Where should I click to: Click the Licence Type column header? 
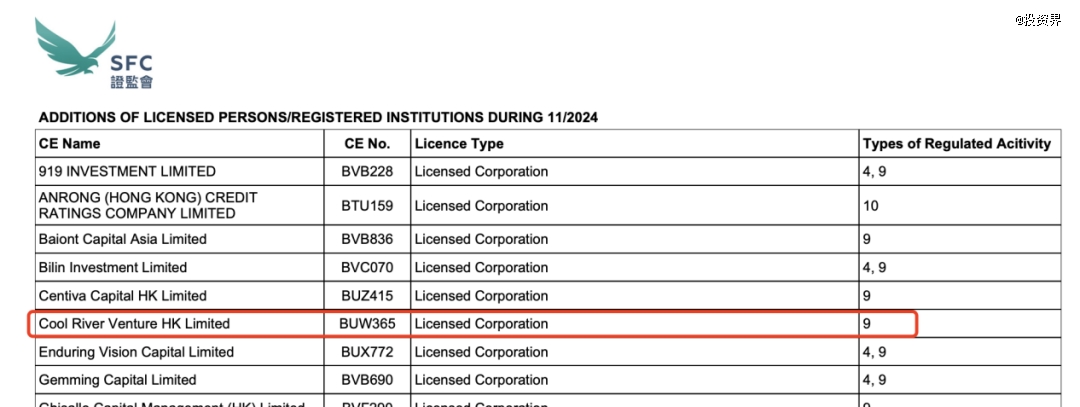coord(459,143)
